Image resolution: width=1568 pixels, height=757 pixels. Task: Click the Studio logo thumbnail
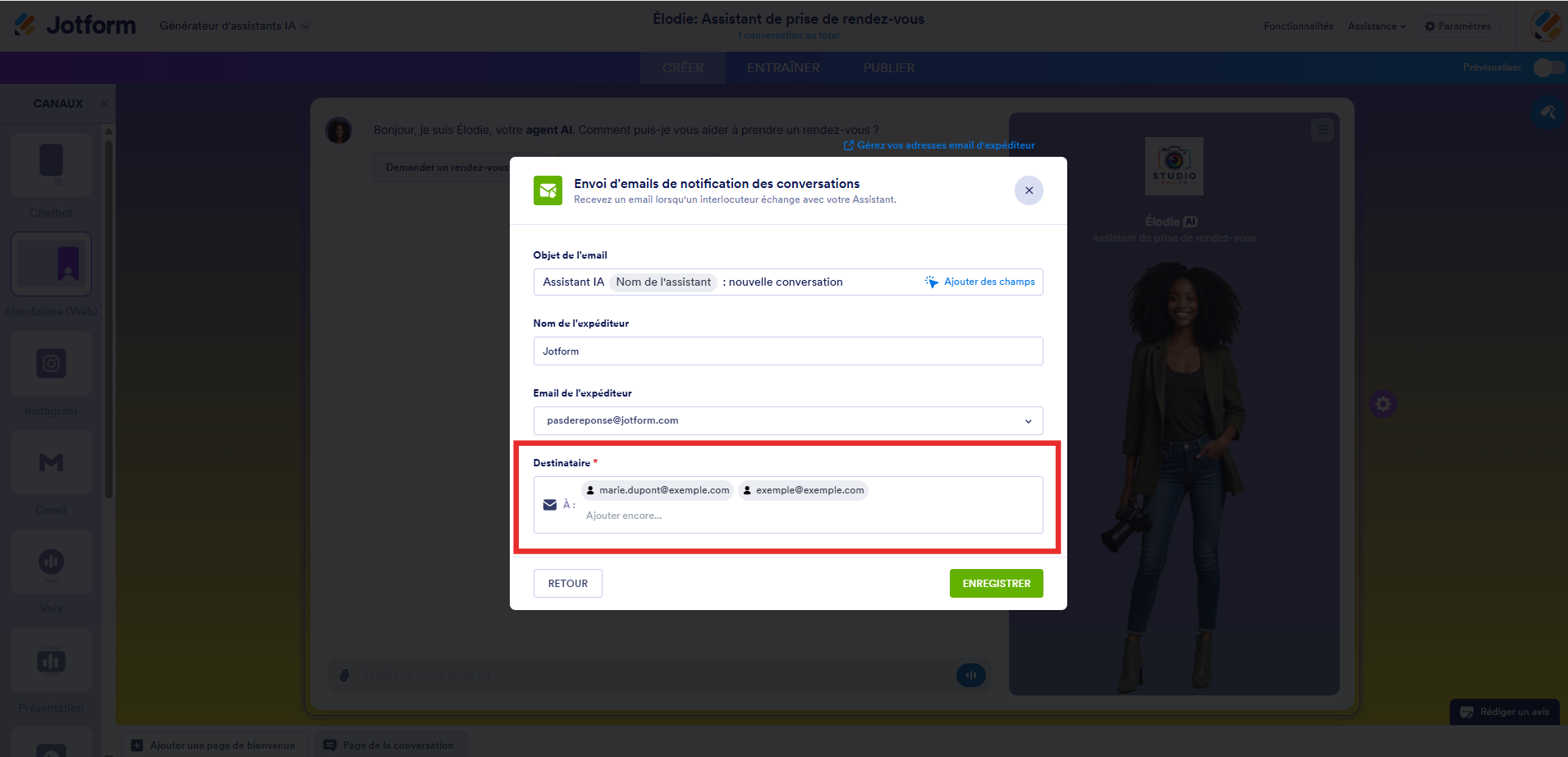coord(1174,166)
